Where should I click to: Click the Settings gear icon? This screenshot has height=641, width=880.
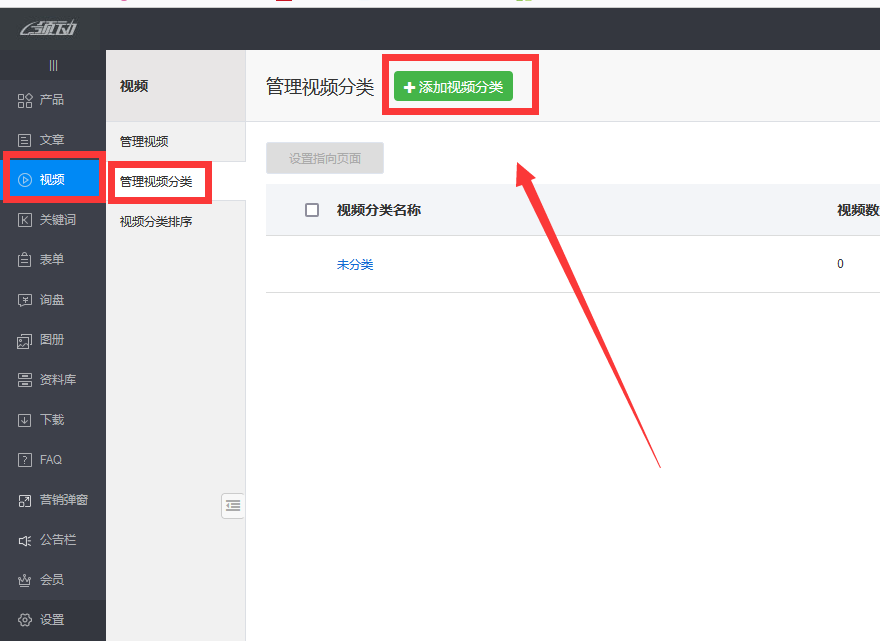tap(25, 620)
